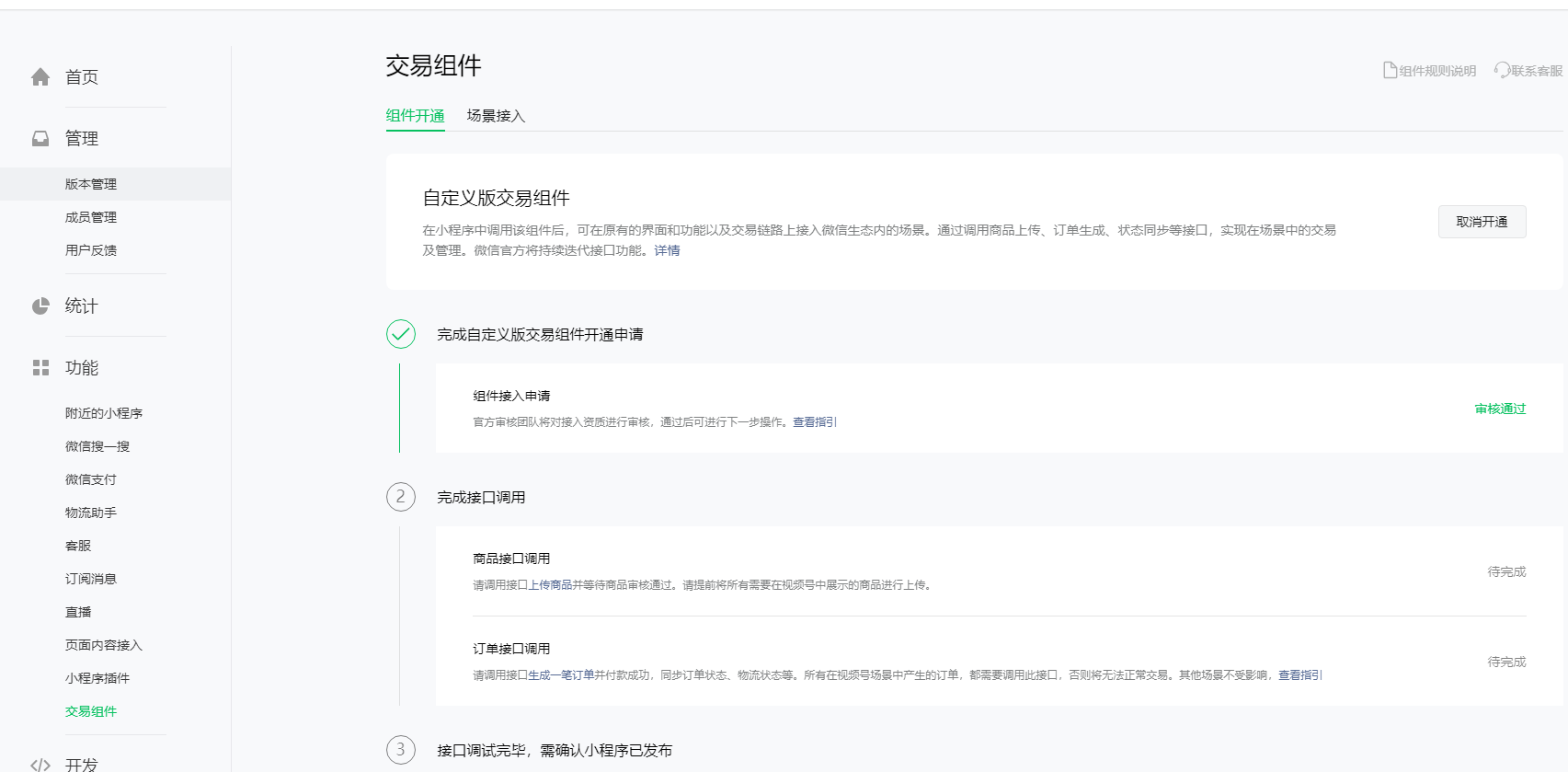Image resolution: width=1568 pixels, height=772 pixels.
Task: Select 用户反馈 in the sidebar
Action: [x=91, y=250]
